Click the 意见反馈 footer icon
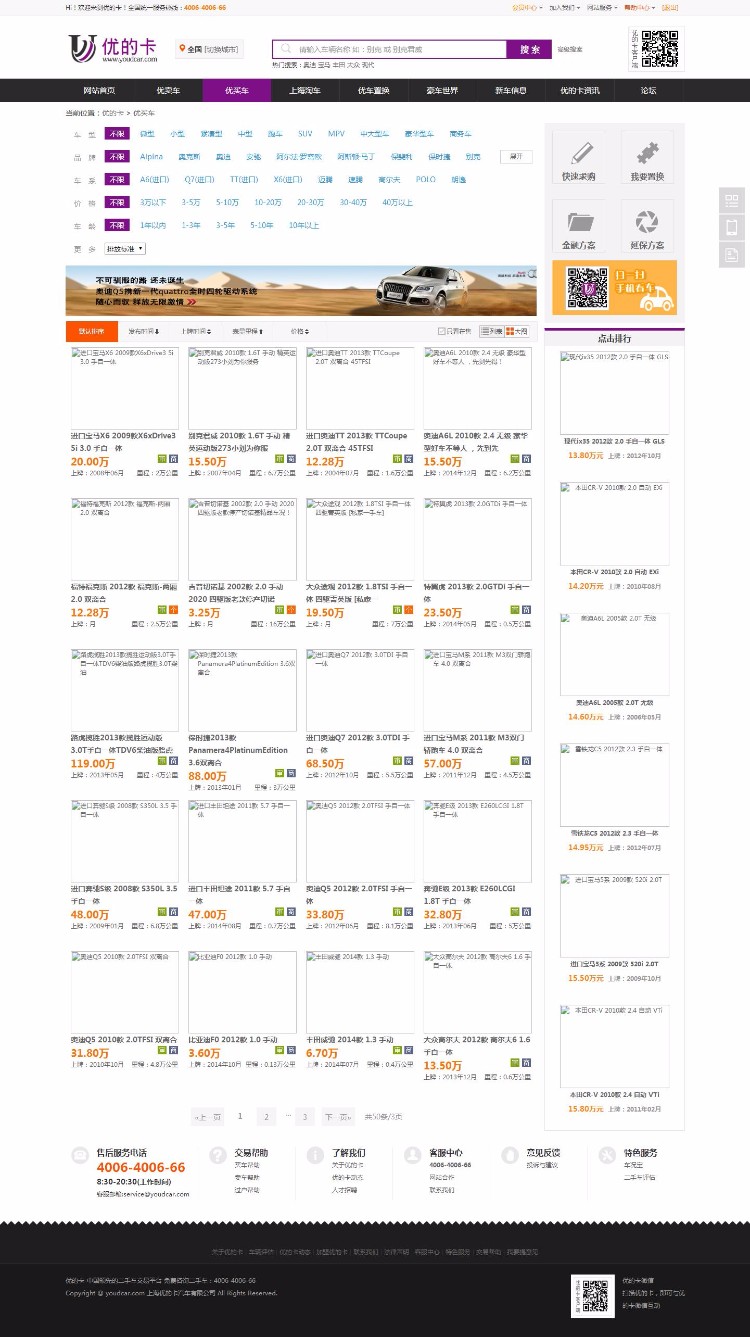This screenshot has height=1337, width=750. coord(510,1155)
